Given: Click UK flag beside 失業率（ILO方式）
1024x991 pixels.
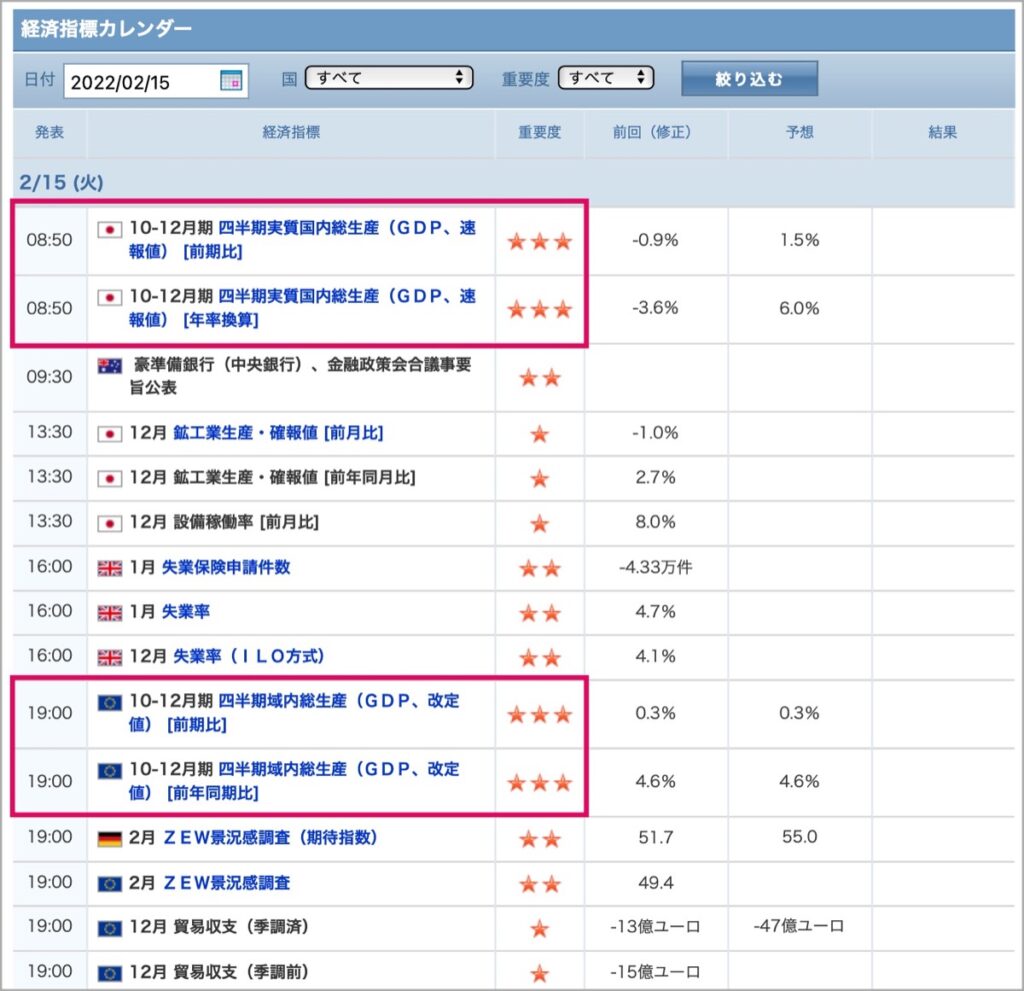Looking at the screenshot, I should click(x=110, y=657).
